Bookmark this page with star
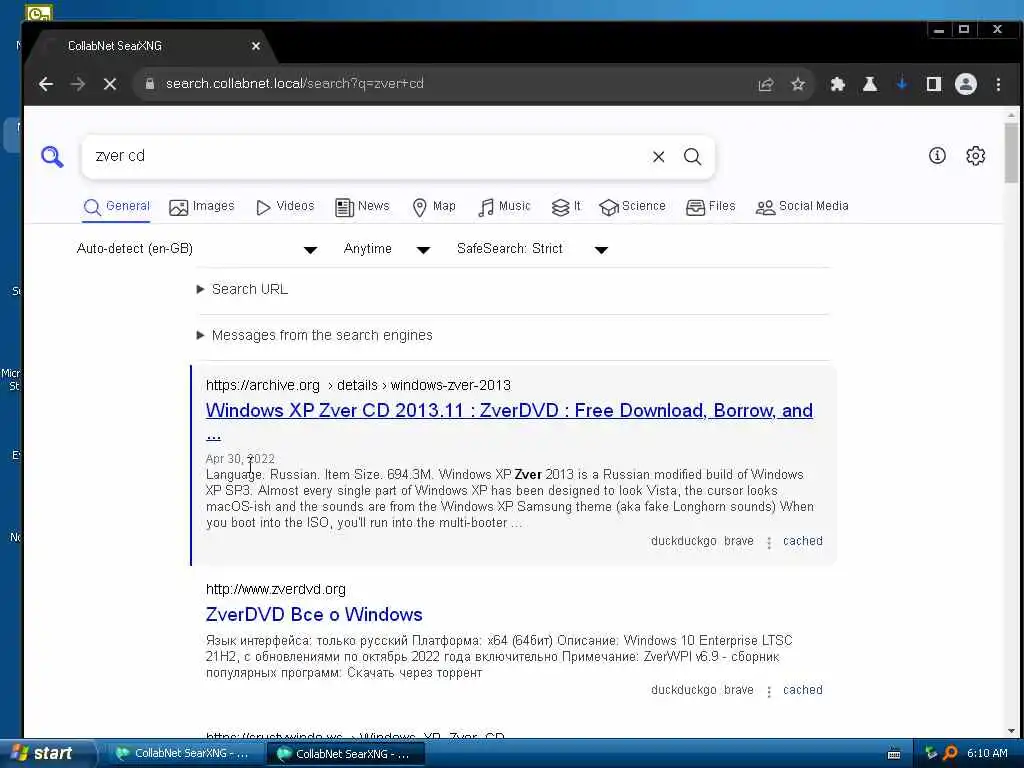1024x768 pixels. (797, 84)
